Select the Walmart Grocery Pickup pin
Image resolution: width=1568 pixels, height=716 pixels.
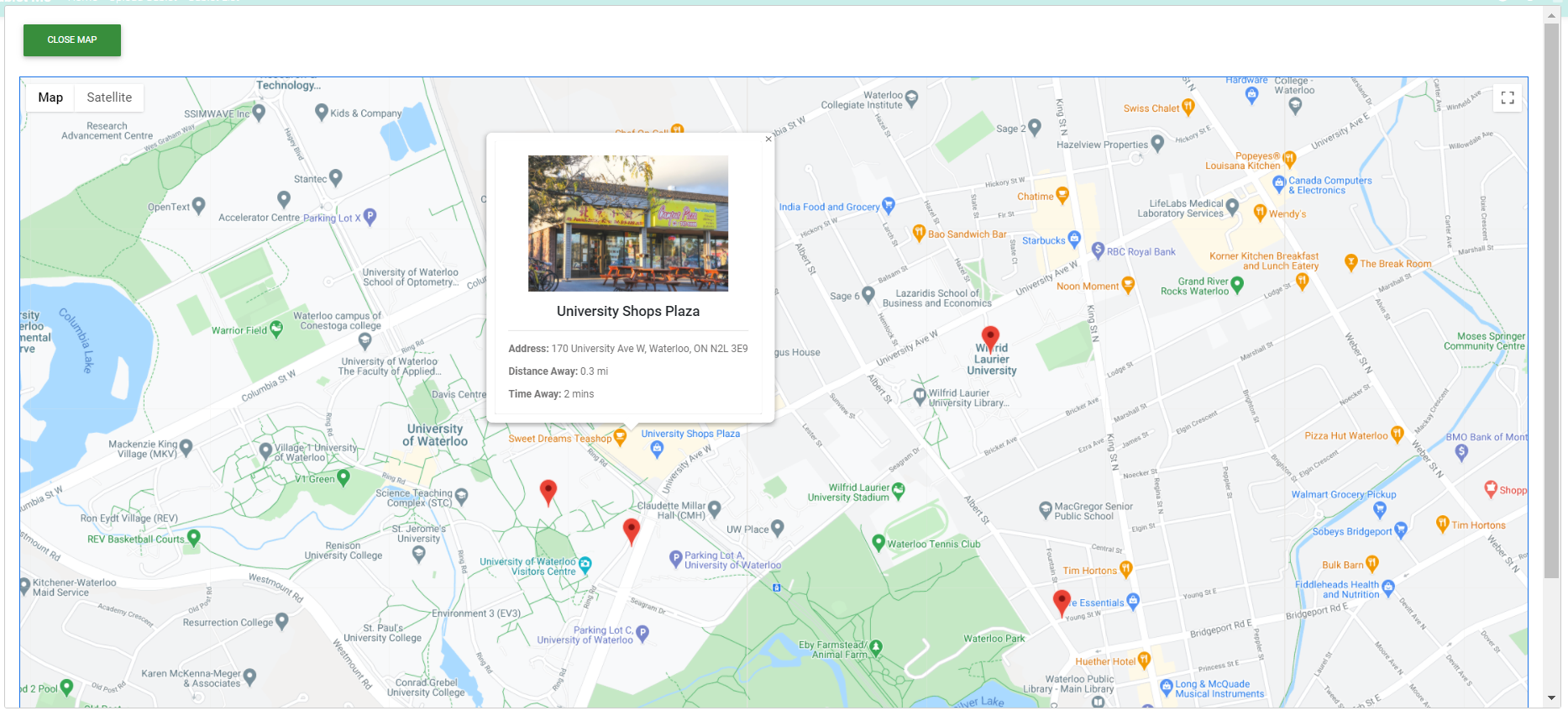(1380, 509)
